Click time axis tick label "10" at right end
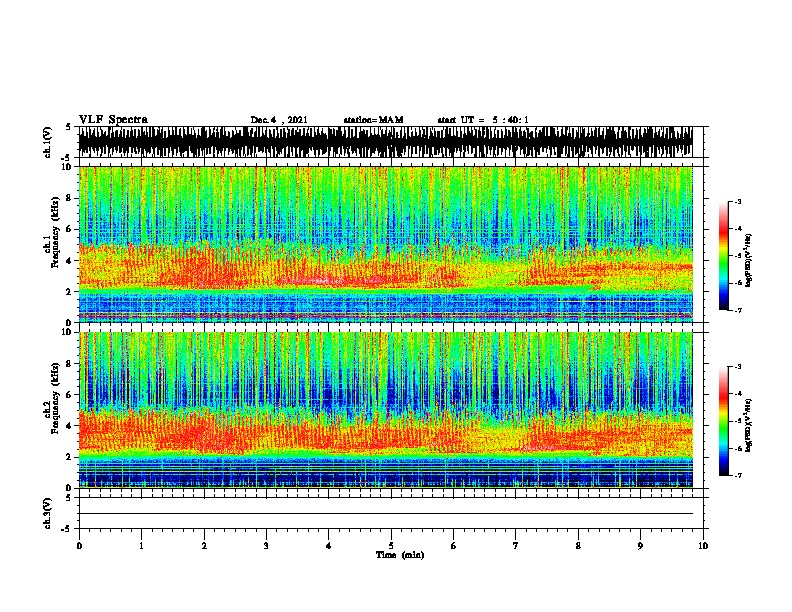The width and height of the screenshot is (792, 612). coord(703,546)
